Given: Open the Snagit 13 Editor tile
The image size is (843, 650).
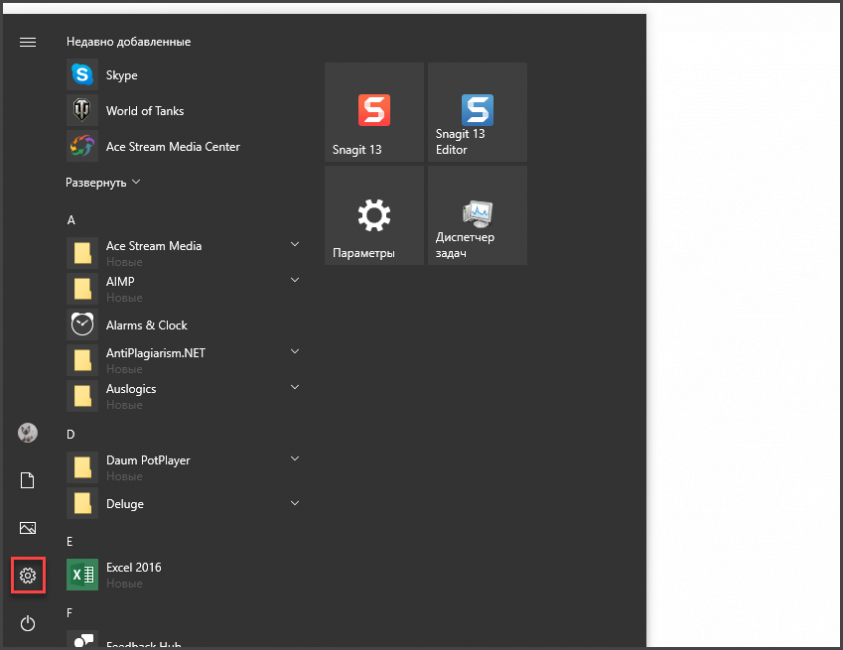Looking at the screenshot, I should (x=477, y=112).
